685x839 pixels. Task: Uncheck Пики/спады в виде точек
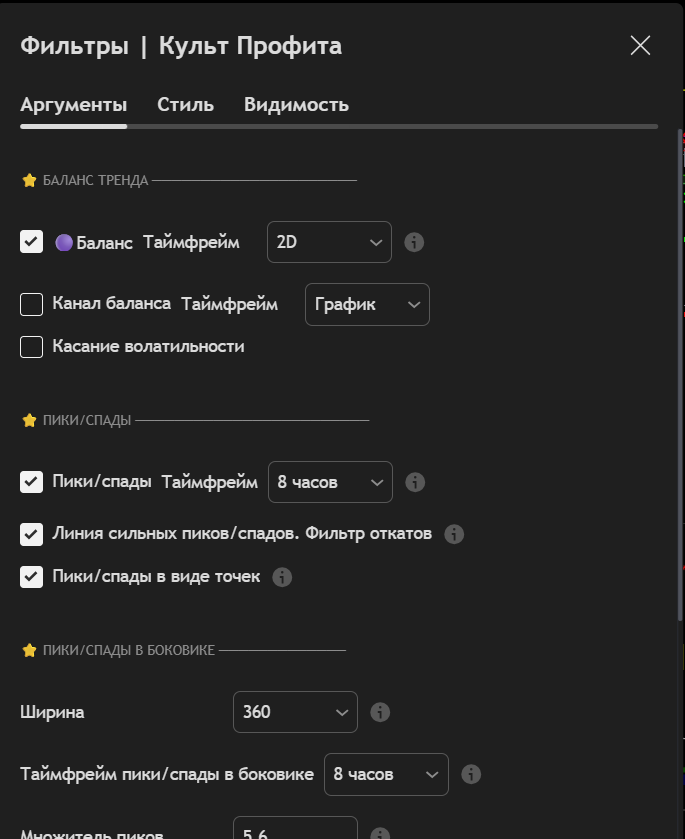pyautogui.click(x=32, y=577)
